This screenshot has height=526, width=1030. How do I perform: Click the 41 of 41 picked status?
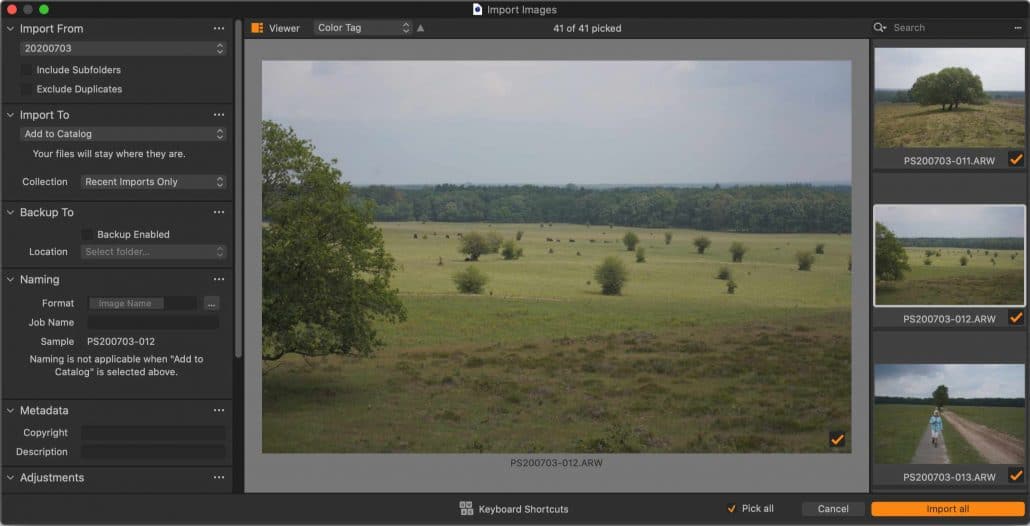point(587,28)
